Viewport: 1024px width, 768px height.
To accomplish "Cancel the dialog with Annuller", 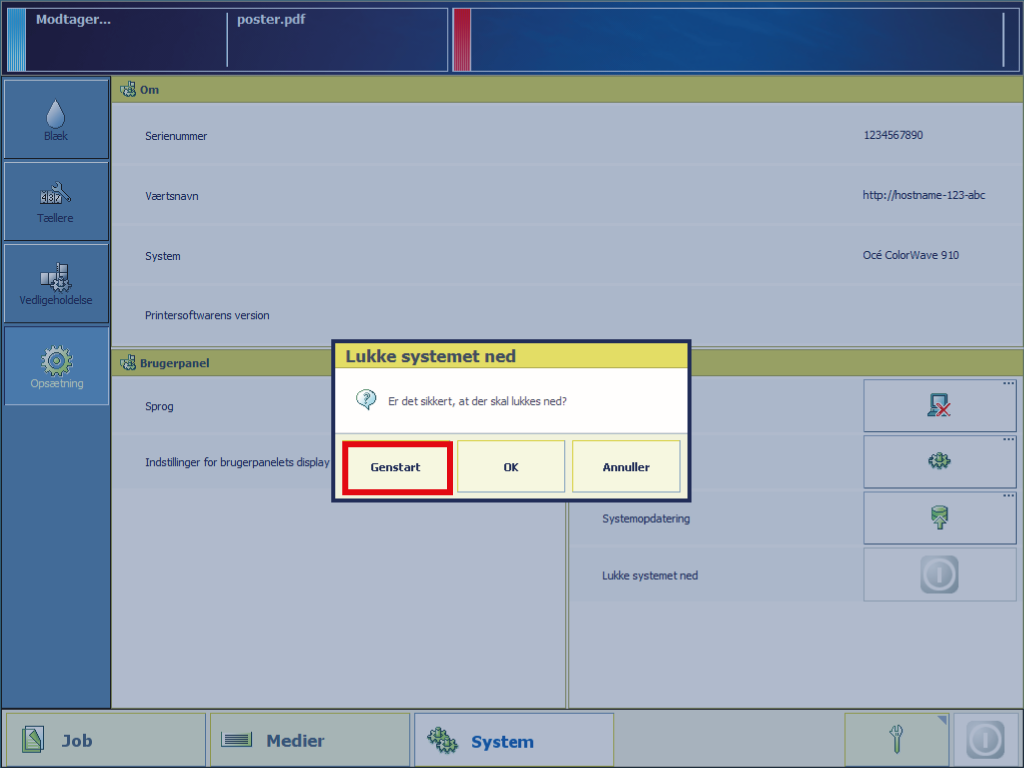I will pyautogui.click(x=626, y=466).
